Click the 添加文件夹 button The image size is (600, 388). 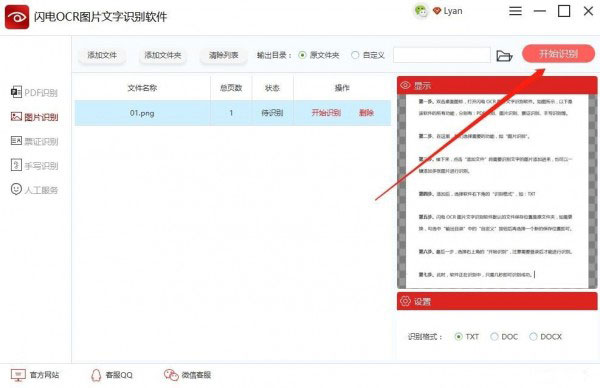coord(163,55)
